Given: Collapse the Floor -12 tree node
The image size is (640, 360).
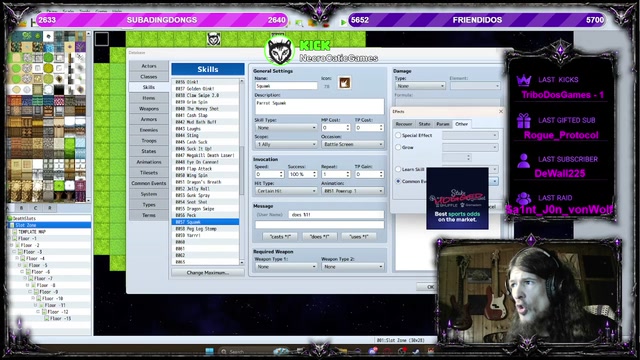Looking at the screenshot, I should [x=38, y=312].
